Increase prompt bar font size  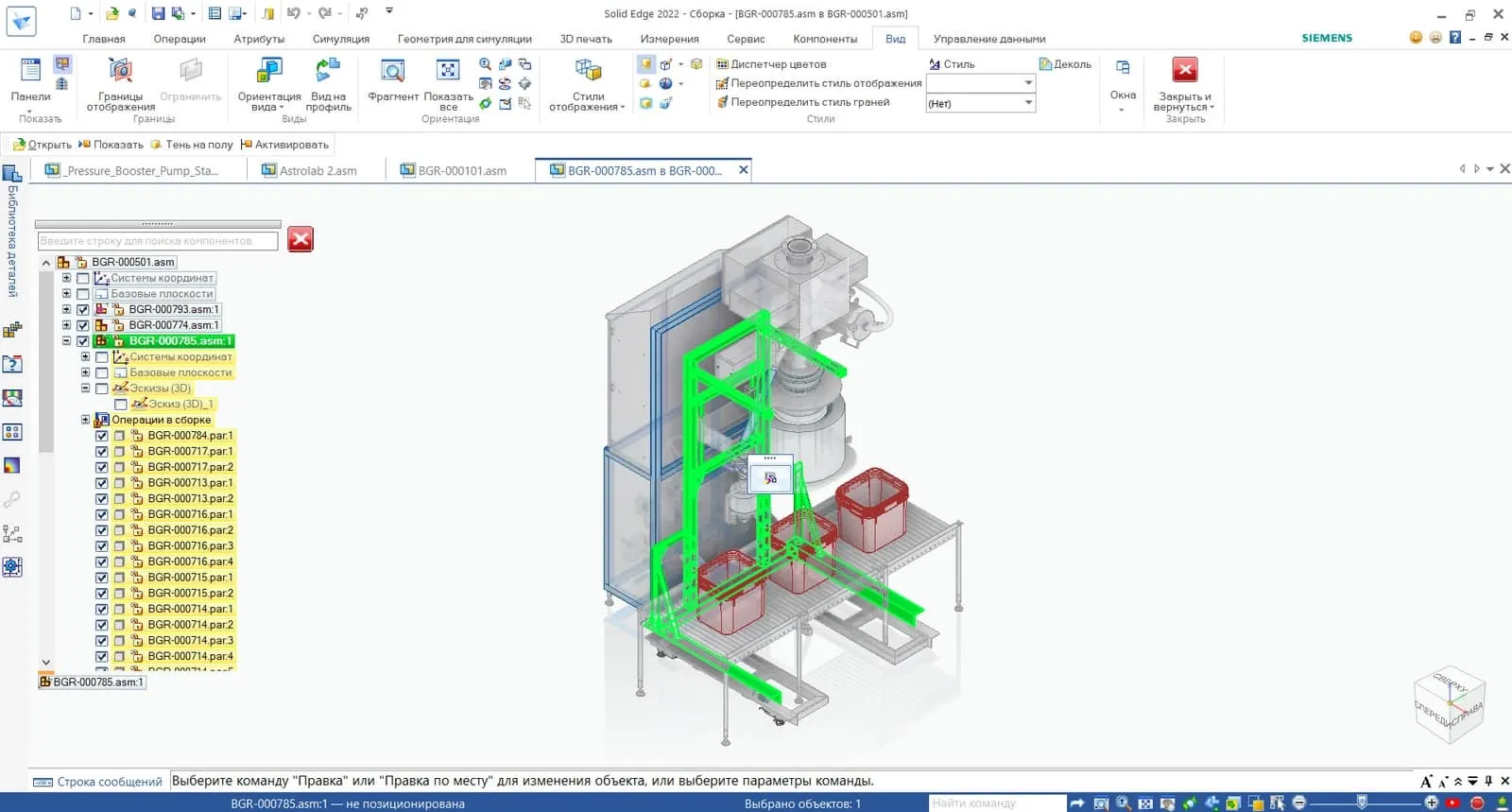1426,781
